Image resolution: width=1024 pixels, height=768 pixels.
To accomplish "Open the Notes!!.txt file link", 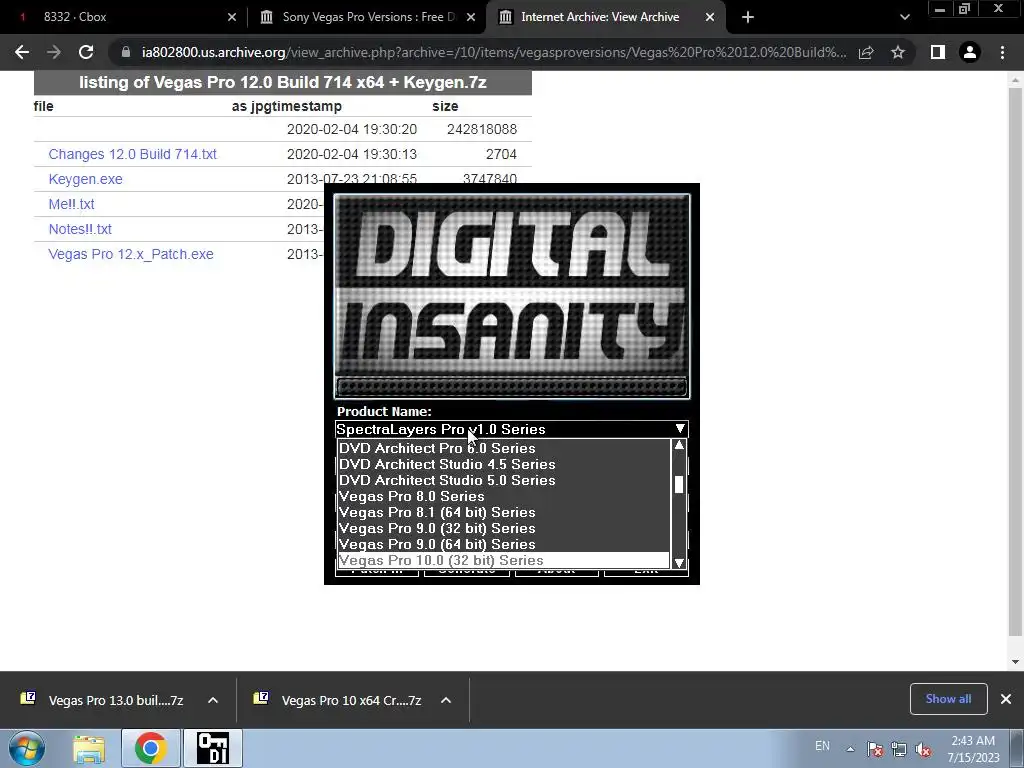I will click(x=80, y=229).
